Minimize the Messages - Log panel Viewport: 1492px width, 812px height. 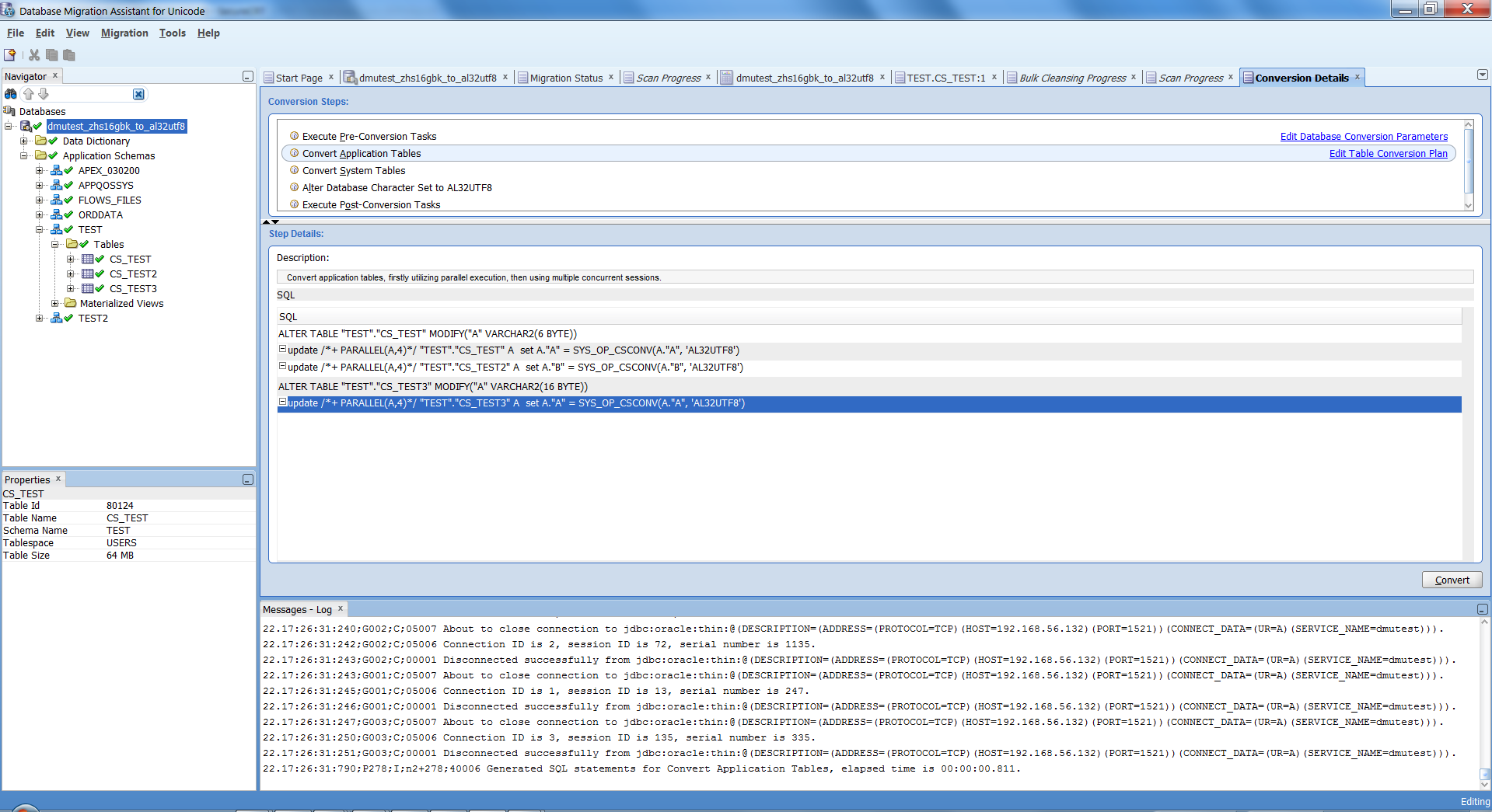coord(1482,609)
